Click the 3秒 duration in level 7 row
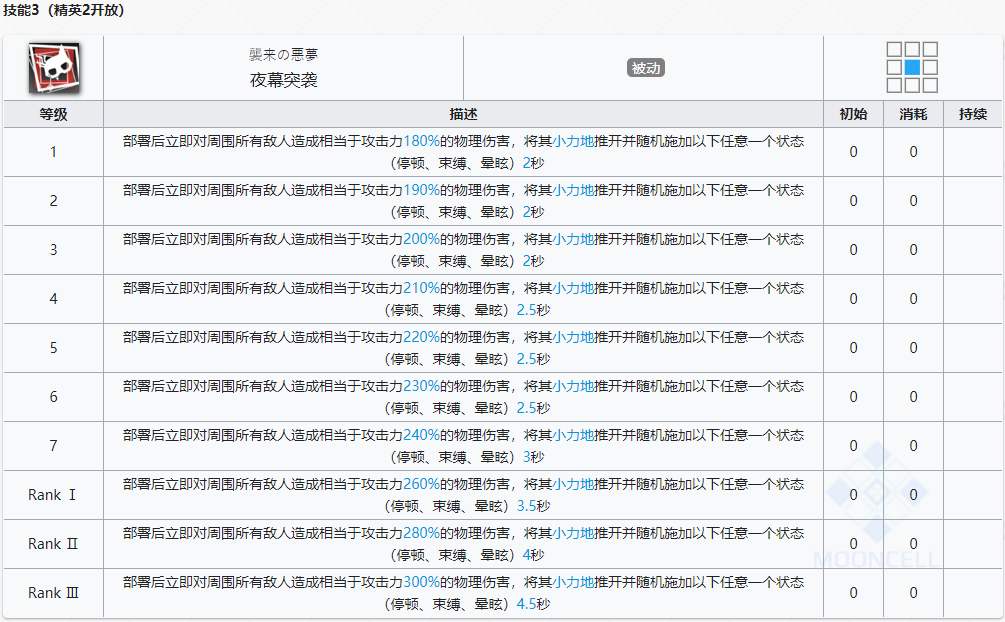1005x622 pixels. [x=533, y=457]
